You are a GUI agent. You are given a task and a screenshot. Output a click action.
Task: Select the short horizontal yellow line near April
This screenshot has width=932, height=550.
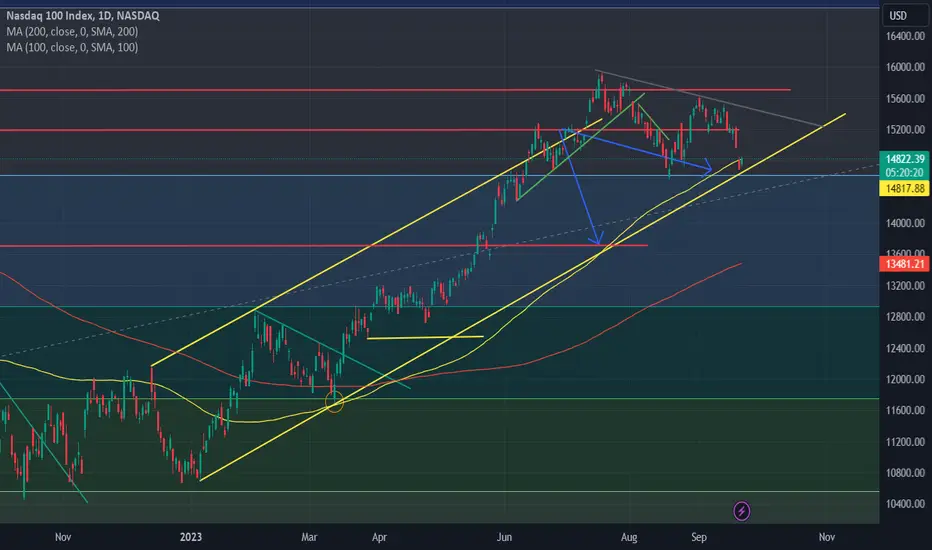click(x=425, y=337)
